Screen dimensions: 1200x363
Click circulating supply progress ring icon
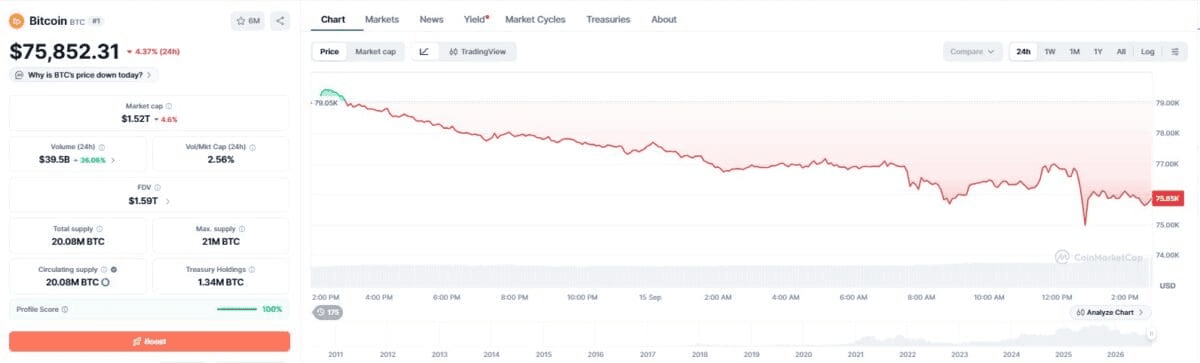click(105, 283)
